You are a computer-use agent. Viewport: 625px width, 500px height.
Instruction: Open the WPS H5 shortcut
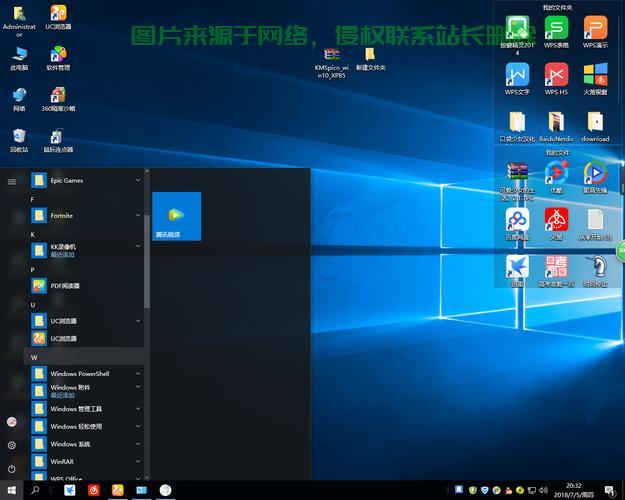[556, 79]
